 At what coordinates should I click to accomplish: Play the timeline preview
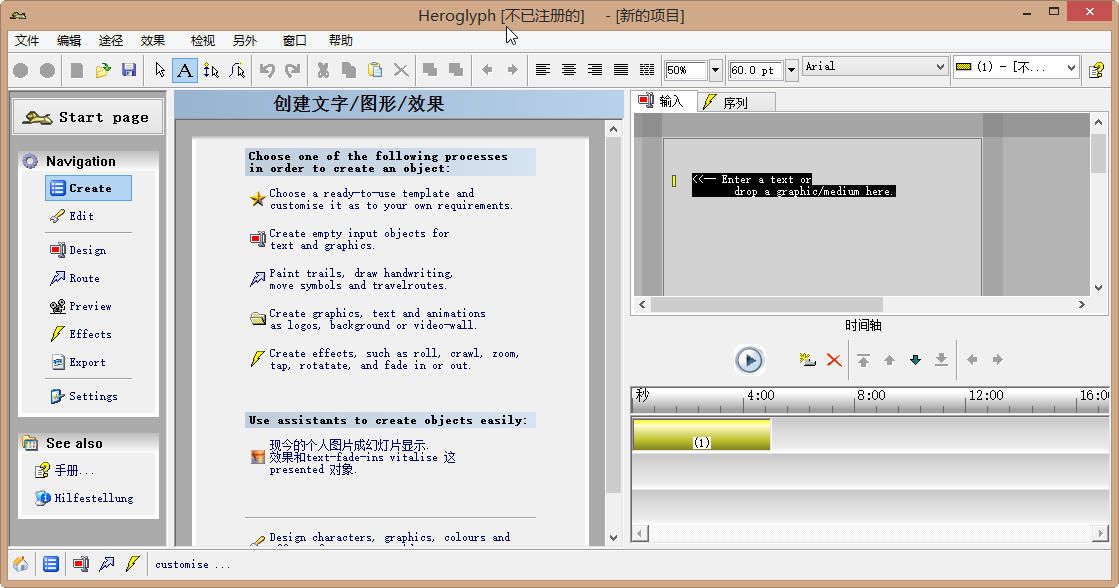tap(749, 360)
